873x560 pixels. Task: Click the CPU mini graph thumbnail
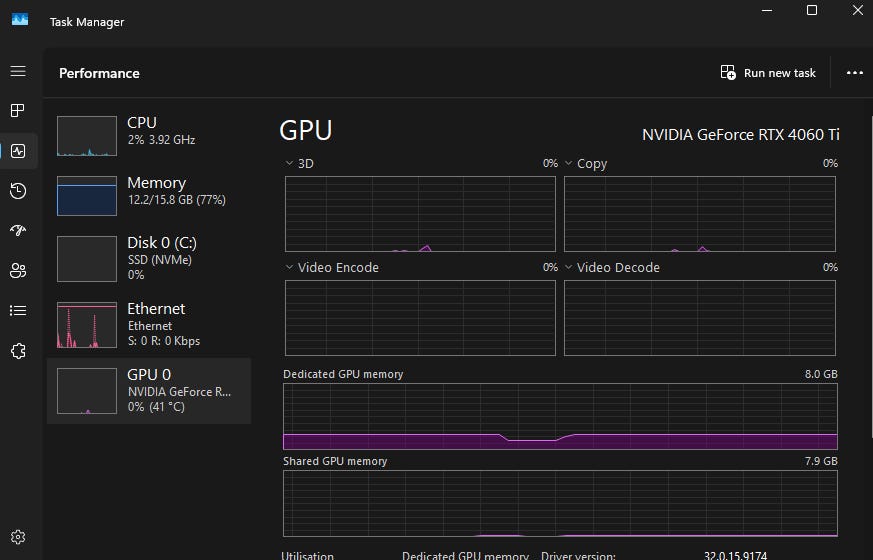tap(87, 136)
